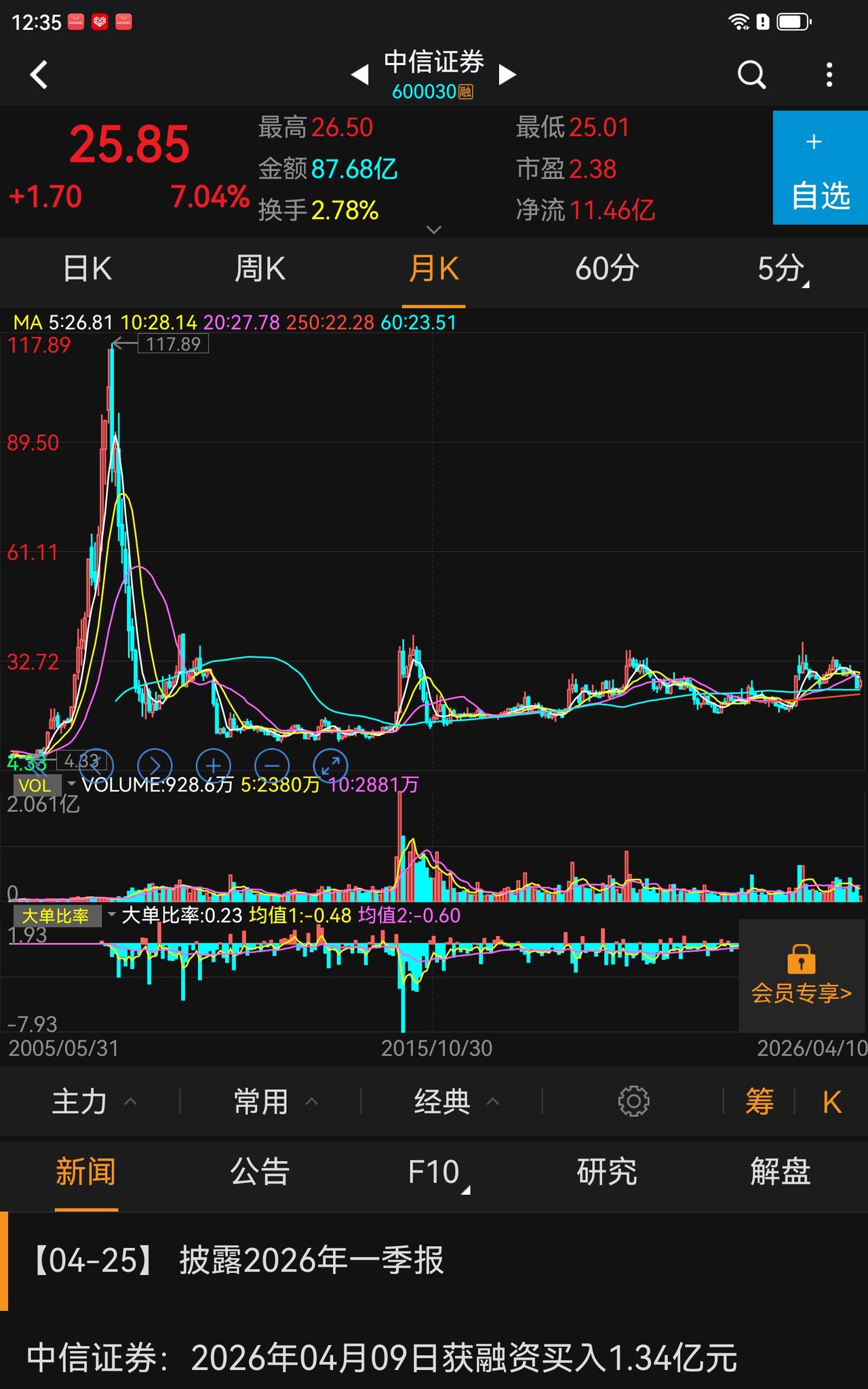Tap the battery status icon
The width and height of the screenshot is (868, 1389).
pyautogui.click(x=794, y=22)
